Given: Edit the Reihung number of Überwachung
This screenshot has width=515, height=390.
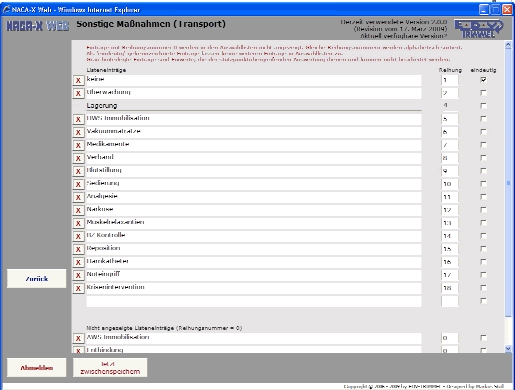Looking at the screenshot, I should (450, 93).
